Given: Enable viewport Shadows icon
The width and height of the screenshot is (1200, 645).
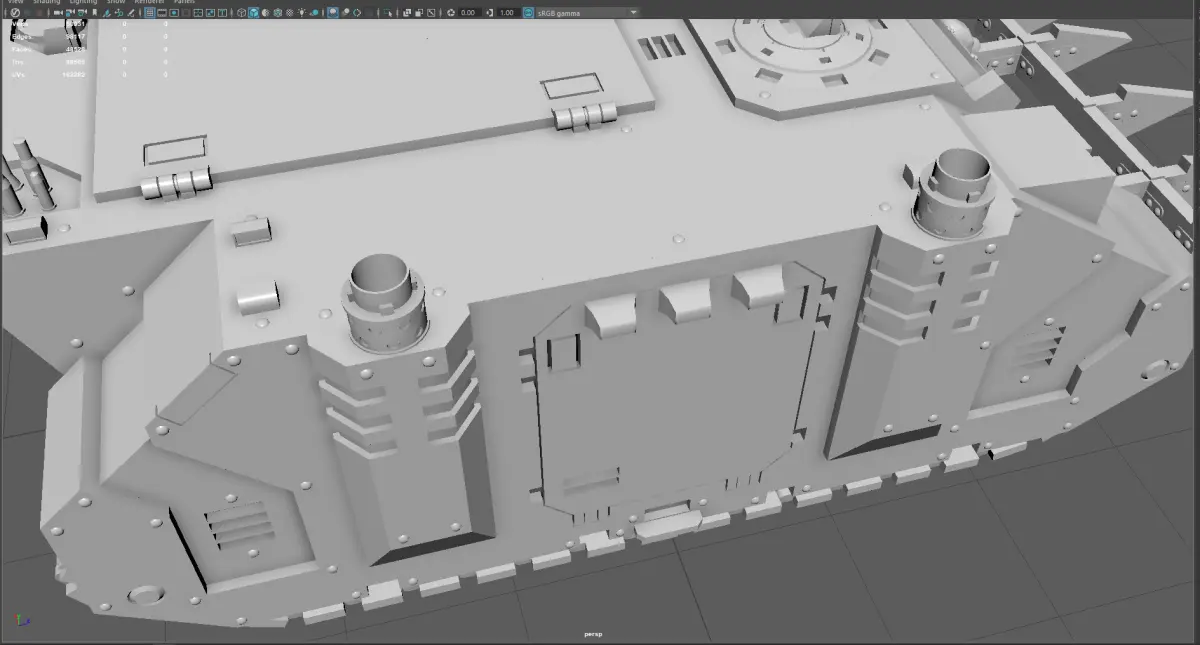Looking at the screenshot, I should pos(314,13).
